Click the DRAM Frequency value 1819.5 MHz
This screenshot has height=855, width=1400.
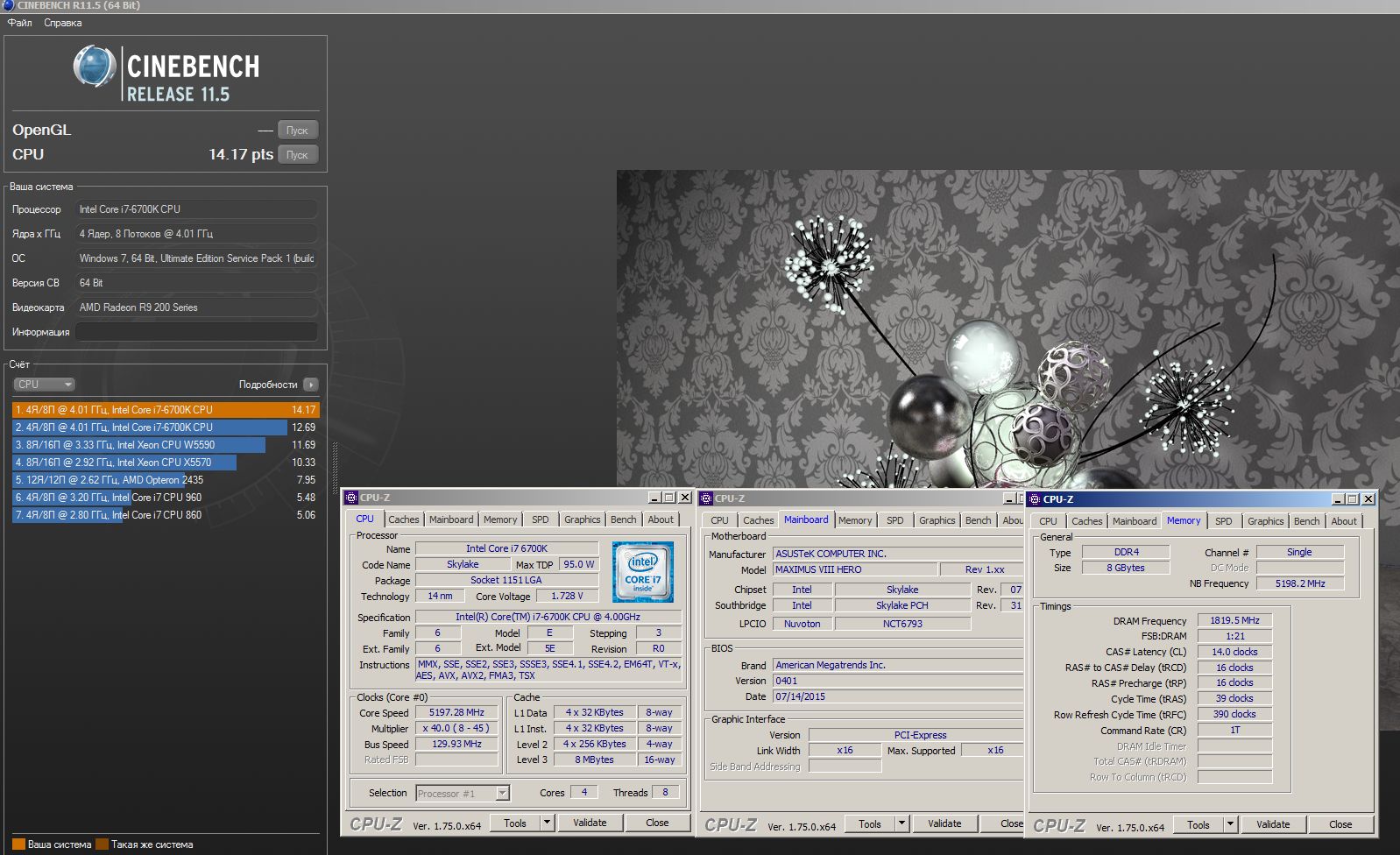coord(1234,620)
